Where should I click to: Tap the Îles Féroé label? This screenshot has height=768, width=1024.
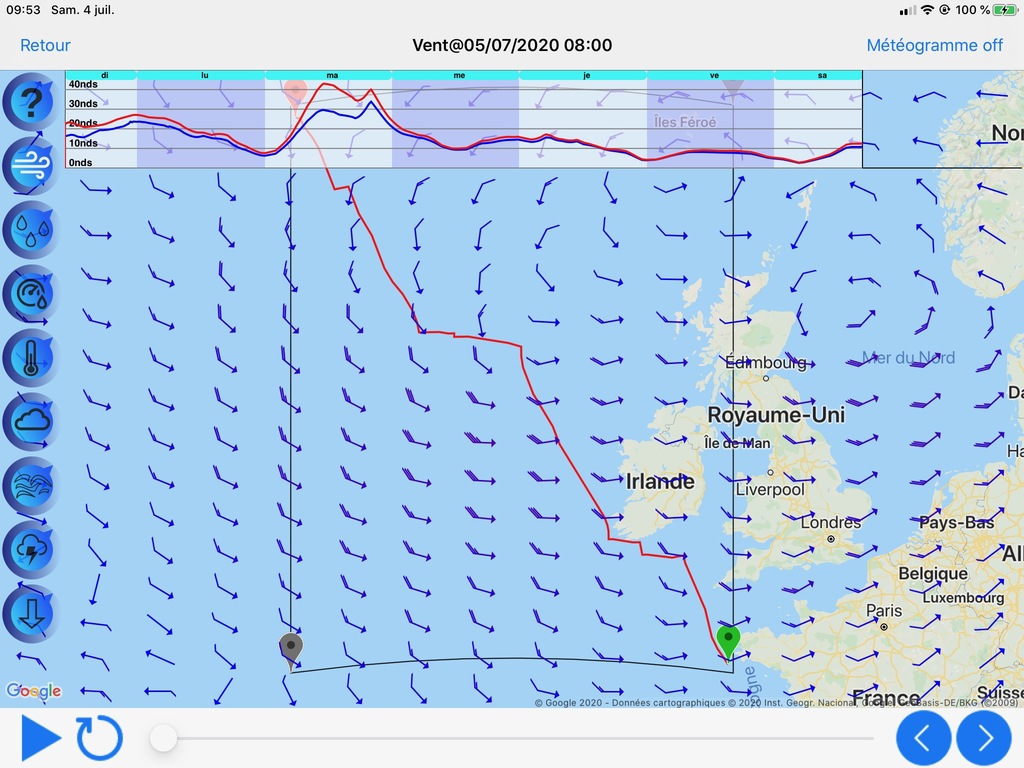tap(684, 122)
